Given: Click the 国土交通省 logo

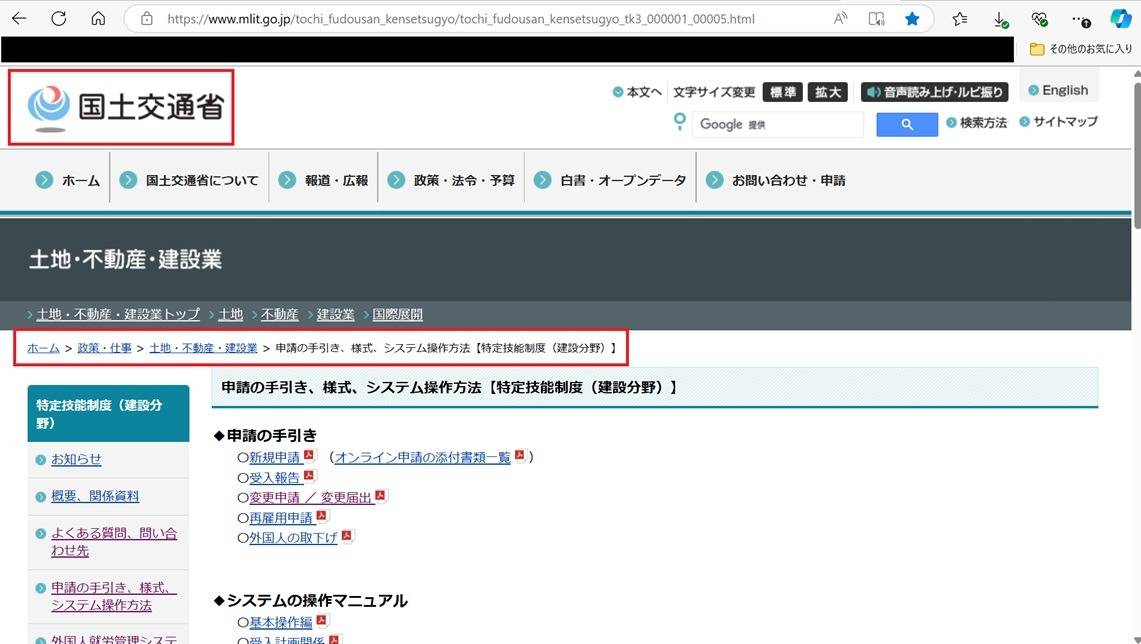Looking at the screenshot, I should (x=121, y=107).
